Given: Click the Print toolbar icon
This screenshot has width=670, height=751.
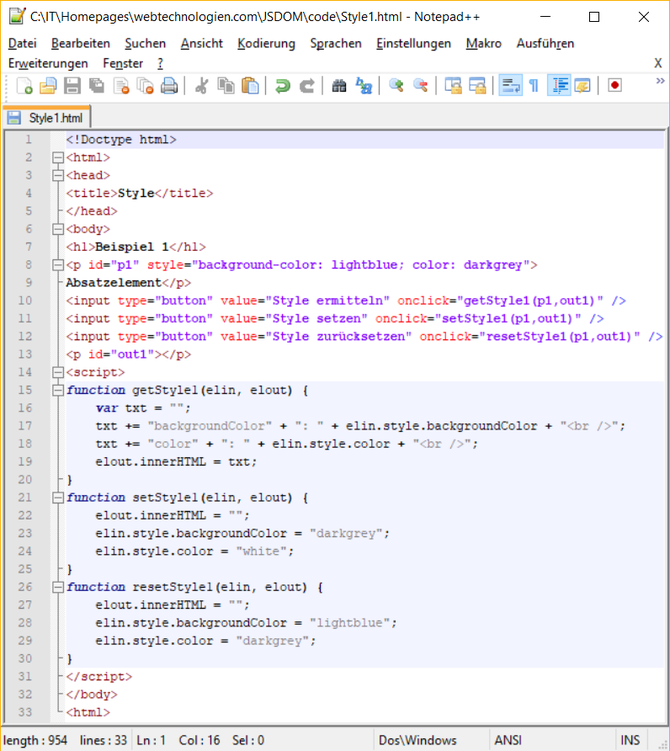Looking at the screenshot, I should (x=169, y=86).
